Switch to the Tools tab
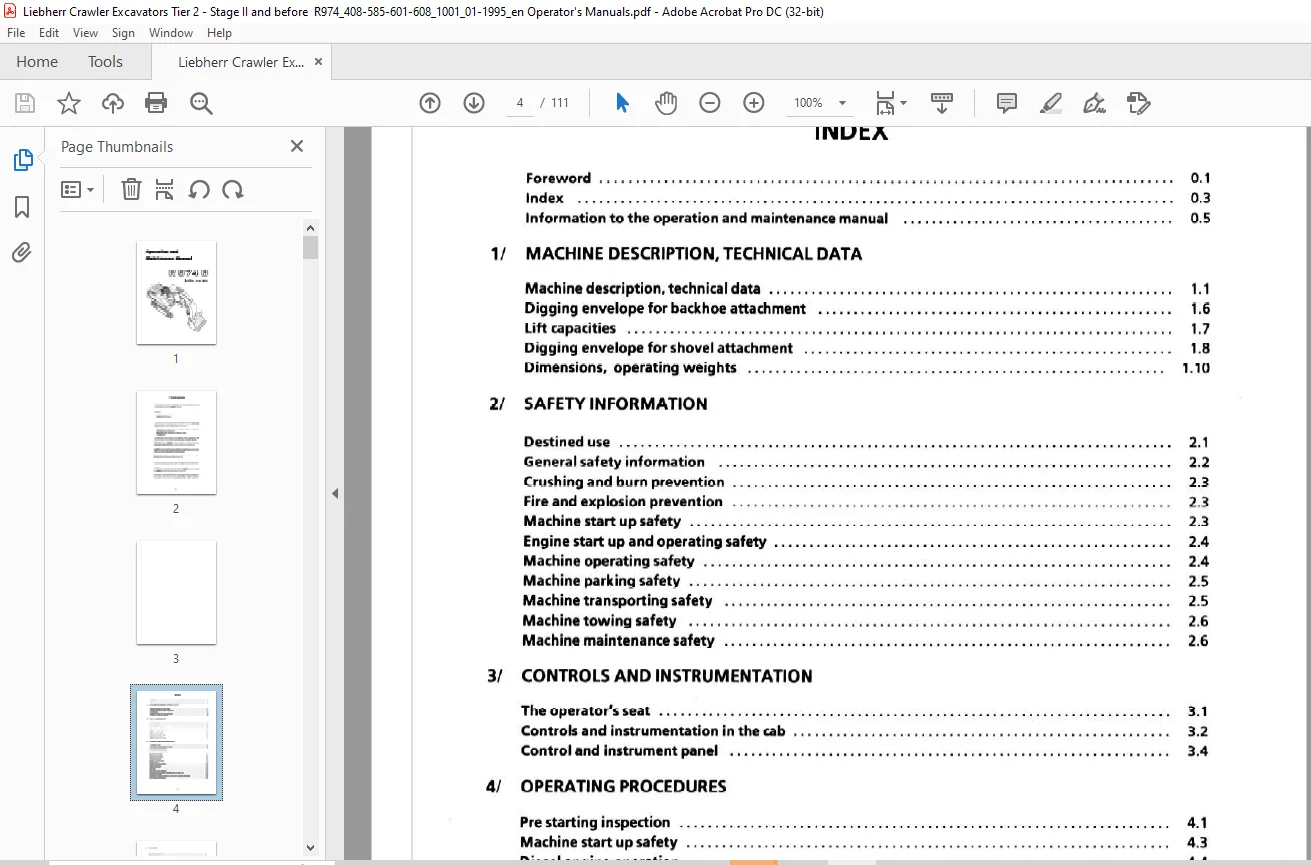This screenshot has height=865, width=1311. point(105,62)
